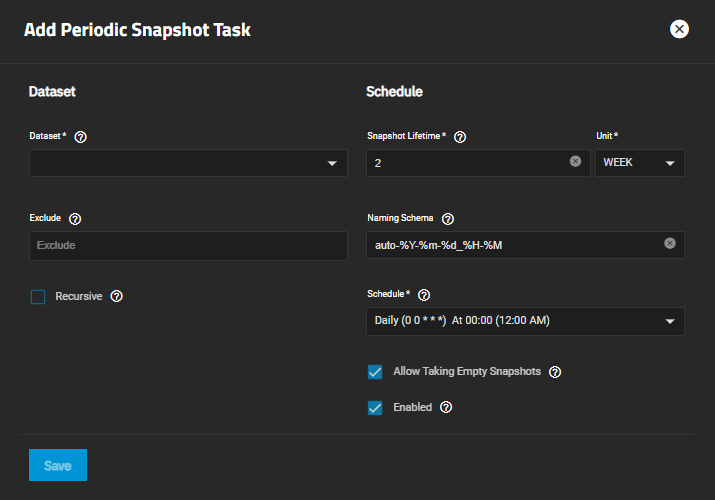Show Naming Schema help tooltip
Viewport: 715px width, 500px height.
pyautogui.click(x=447, y=218)
